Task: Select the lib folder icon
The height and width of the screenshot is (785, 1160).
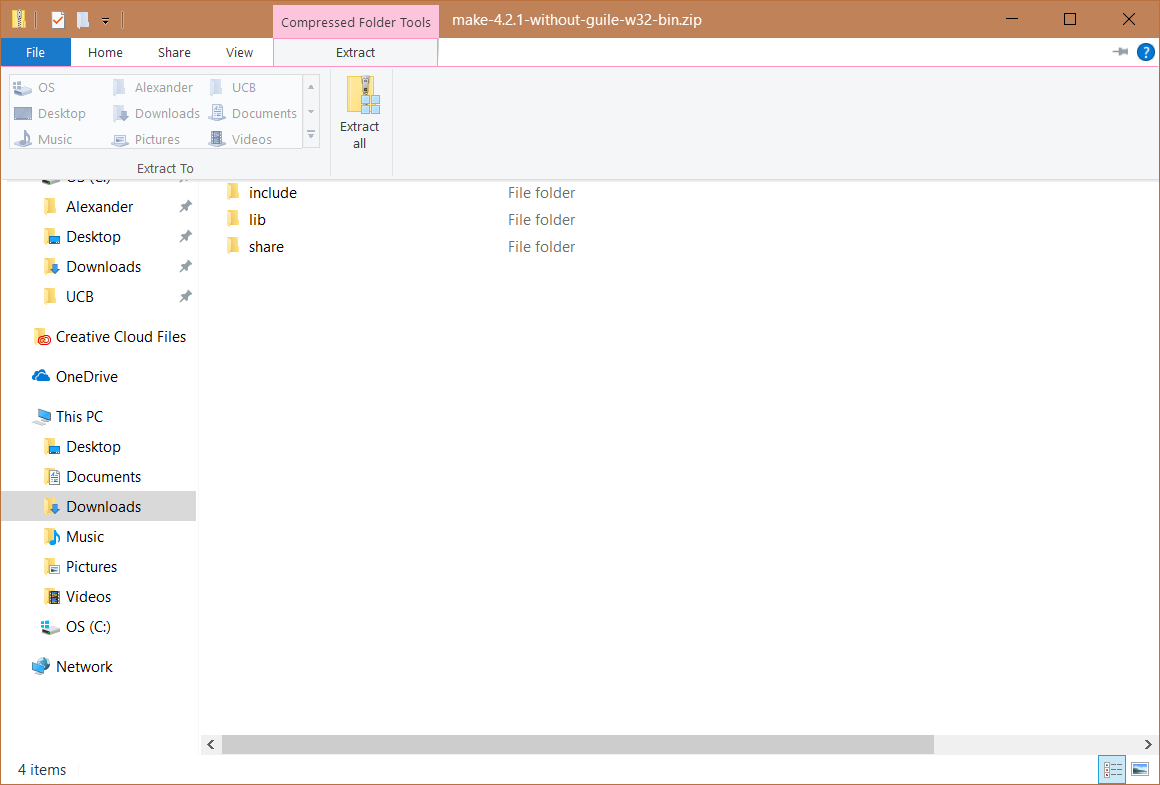Action: tap(233, 220)
